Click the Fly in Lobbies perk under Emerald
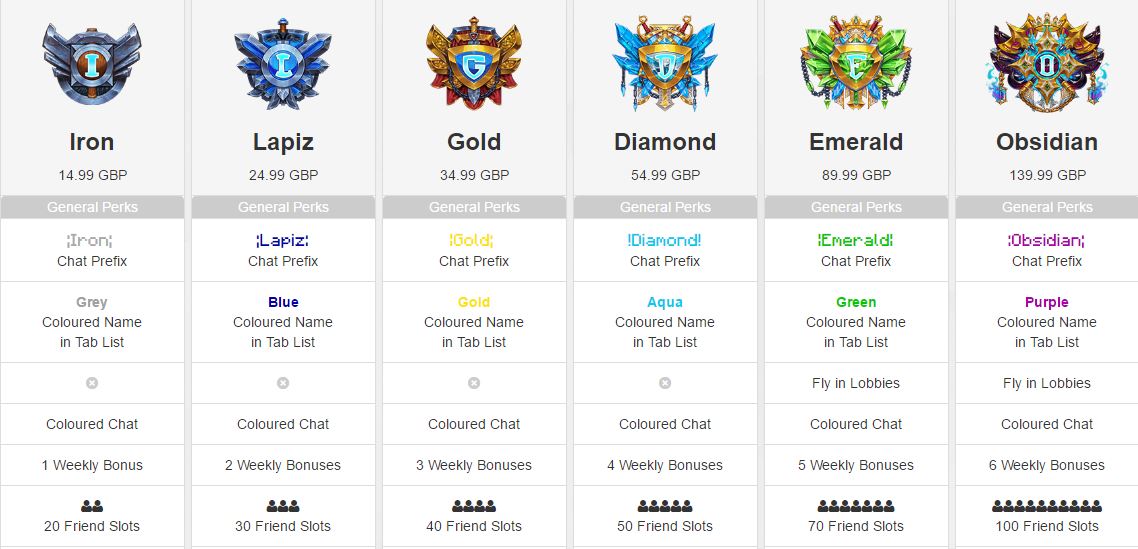Image resolution: width=1138 pixels, height=549 pixels. pyautogui.click(x=856, y=383)
